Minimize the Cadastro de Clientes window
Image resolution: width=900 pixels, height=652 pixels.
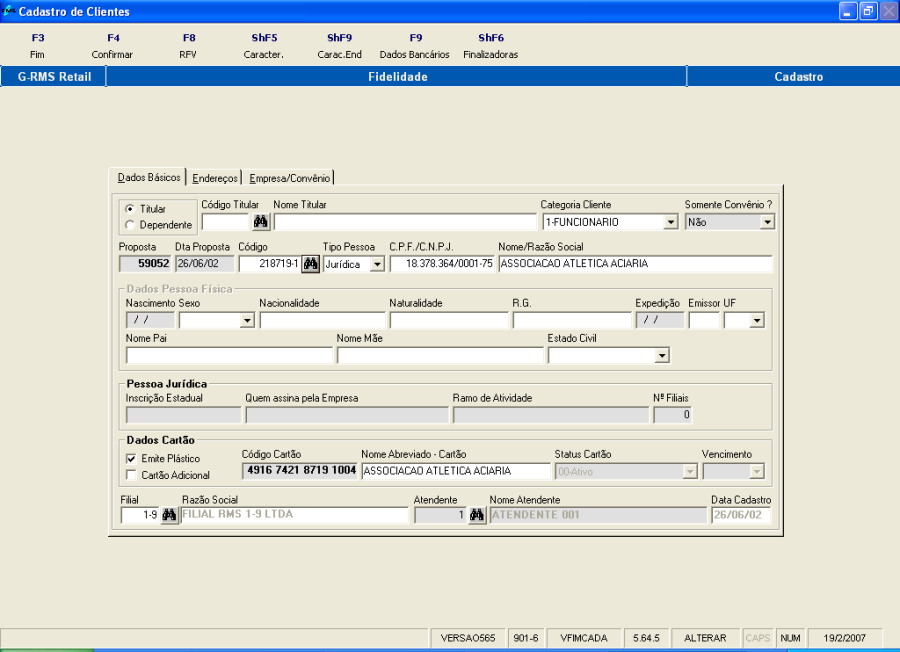coord(848,11)
